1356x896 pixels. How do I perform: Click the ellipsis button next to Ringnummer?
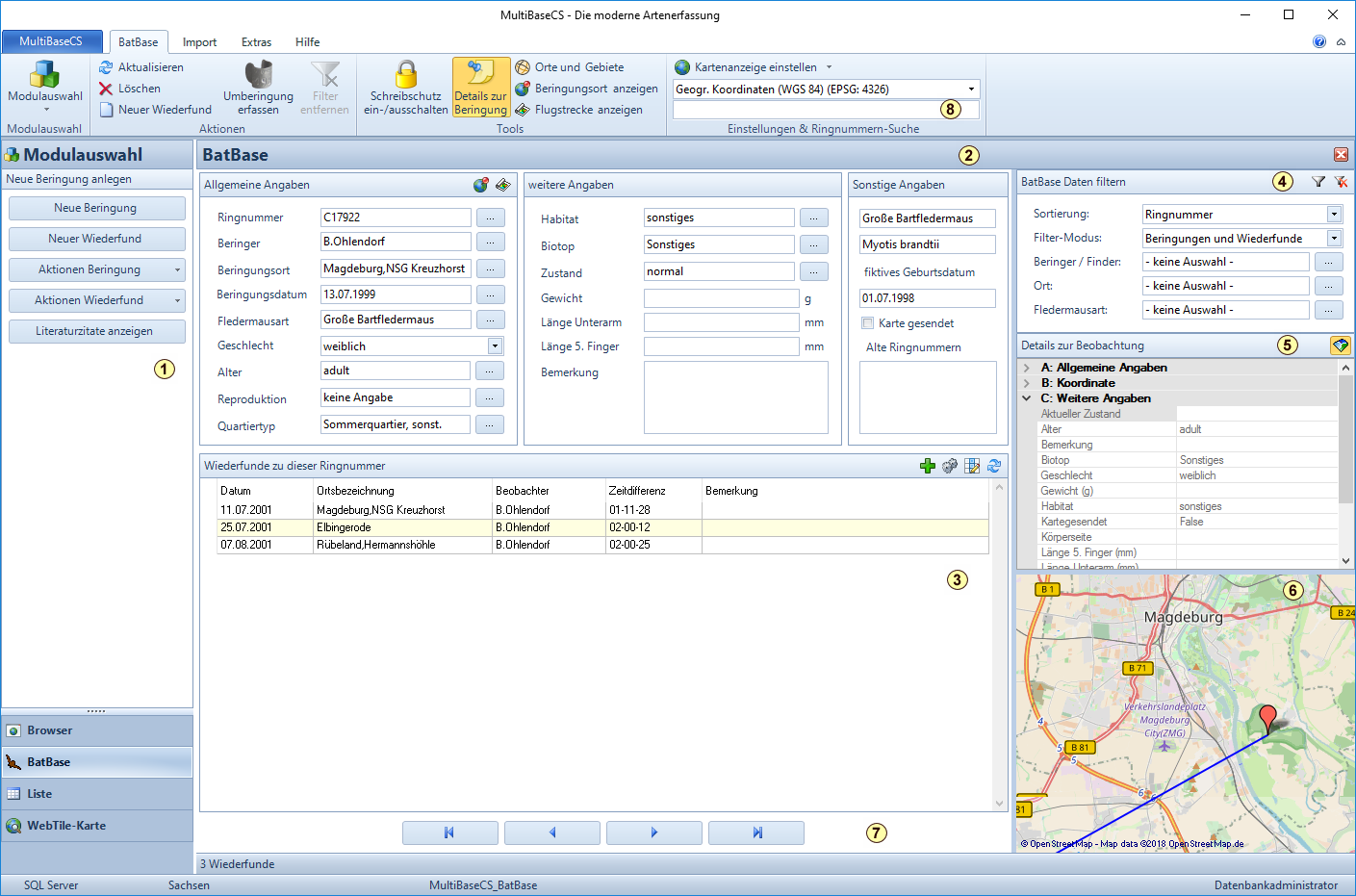(x=490, y=218)
